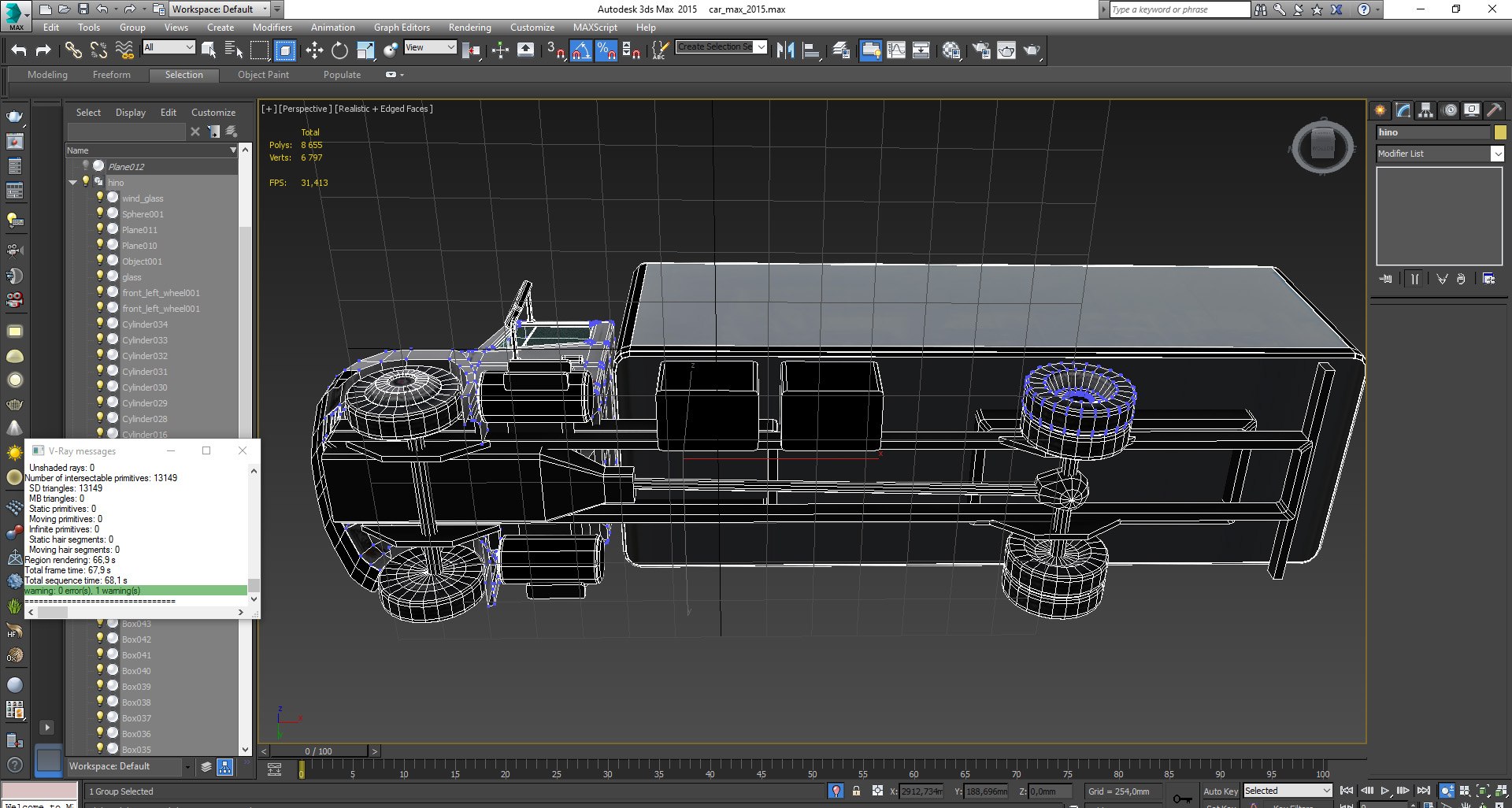Viewport: 1512px width, 808px height.
Task: Open the Mirror tool
Action: [x=785, y=50]
